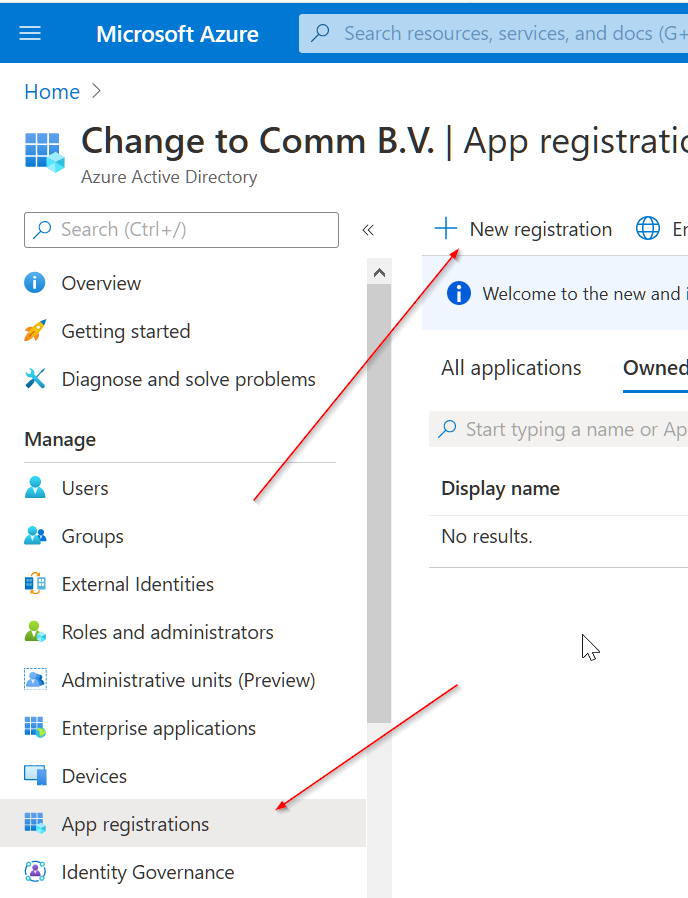Screen dimensions: 688x898
Task: Click the sidebar scrollbar up arrow
Action: click(x=379, y=273)
